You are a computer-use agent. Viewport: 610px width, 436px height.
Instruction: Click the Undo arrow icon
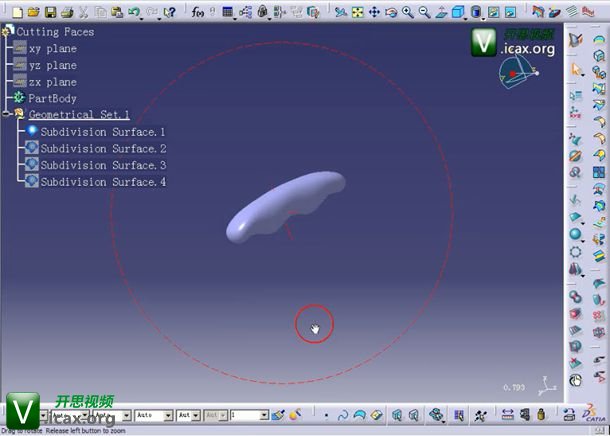tap(134, 13)
